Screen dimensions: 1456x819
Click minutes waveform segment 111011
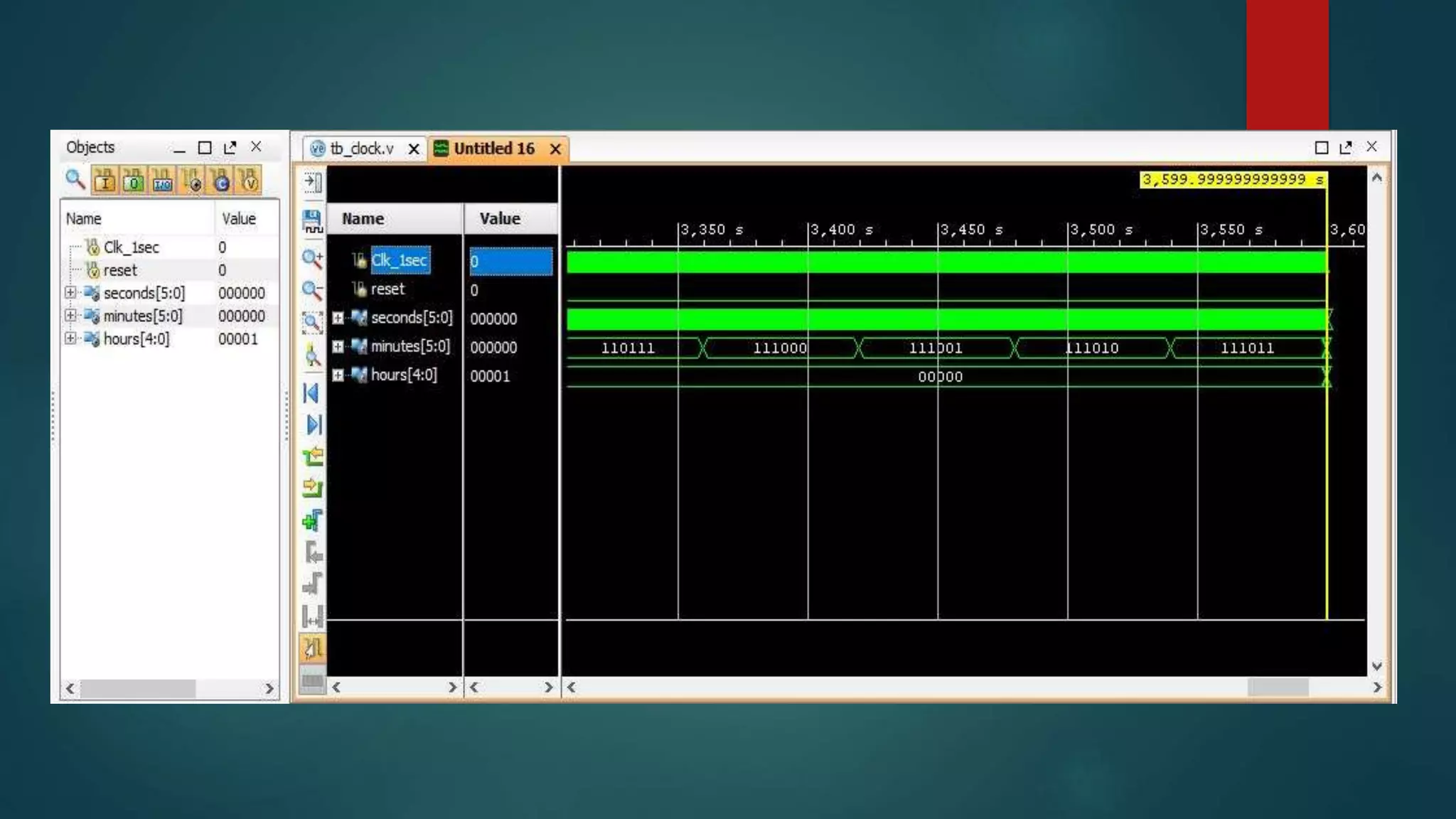[1247, 348]
